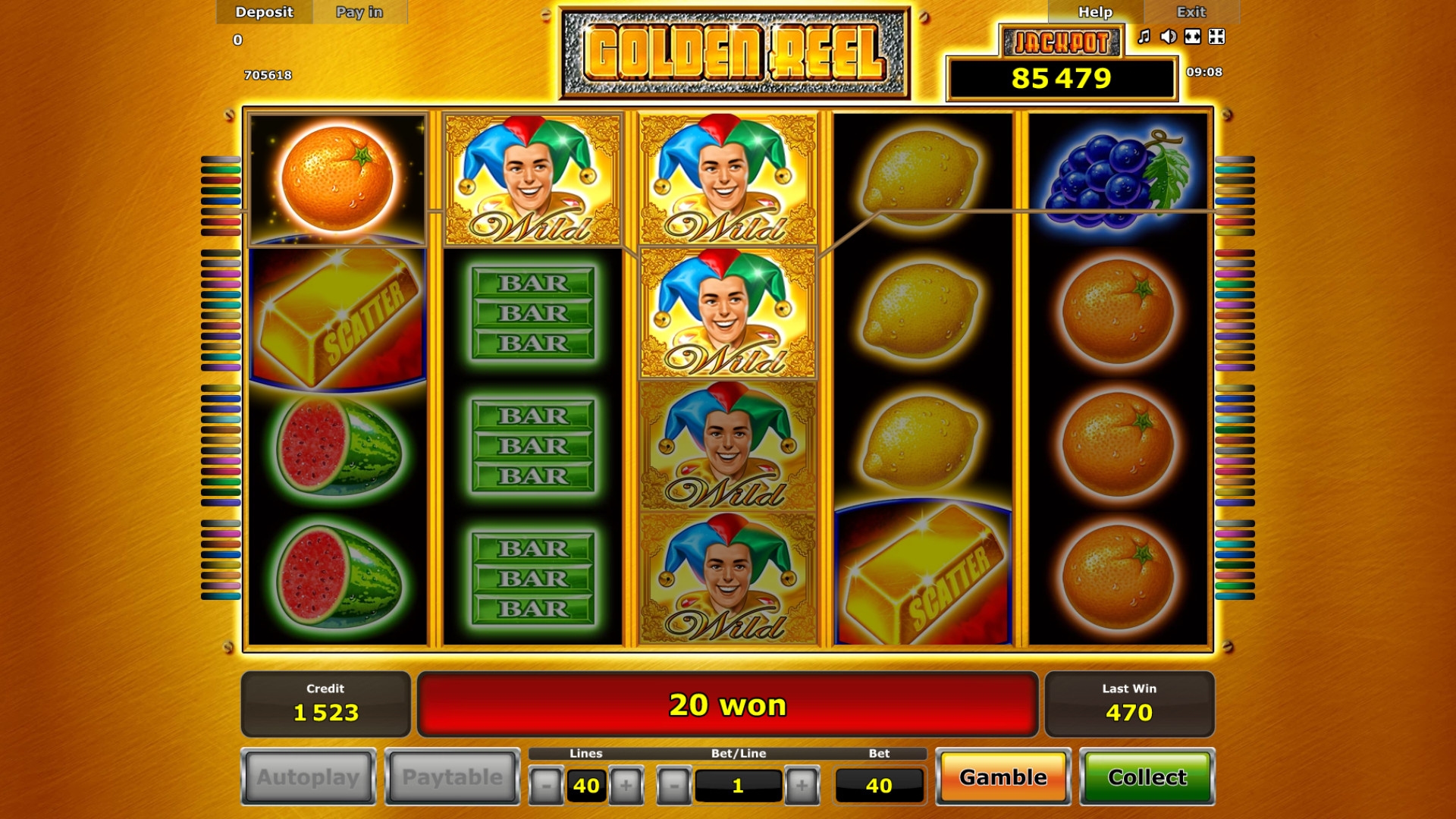Click the Jackpot logo
The height and width of the screenshot is (819, 1456).
pos(1061,42)
